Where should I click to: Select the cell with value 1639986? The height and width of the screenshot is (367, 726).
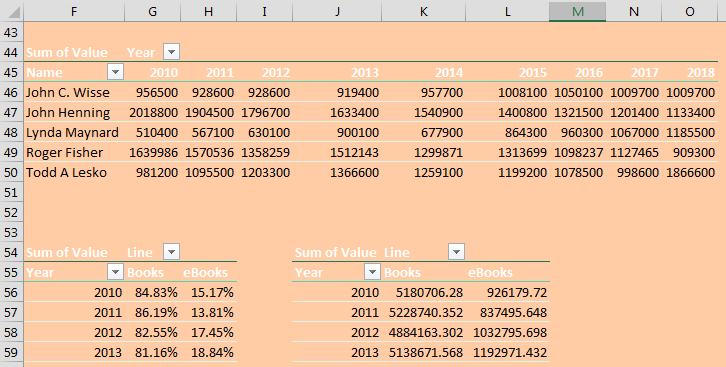point(152,152)
